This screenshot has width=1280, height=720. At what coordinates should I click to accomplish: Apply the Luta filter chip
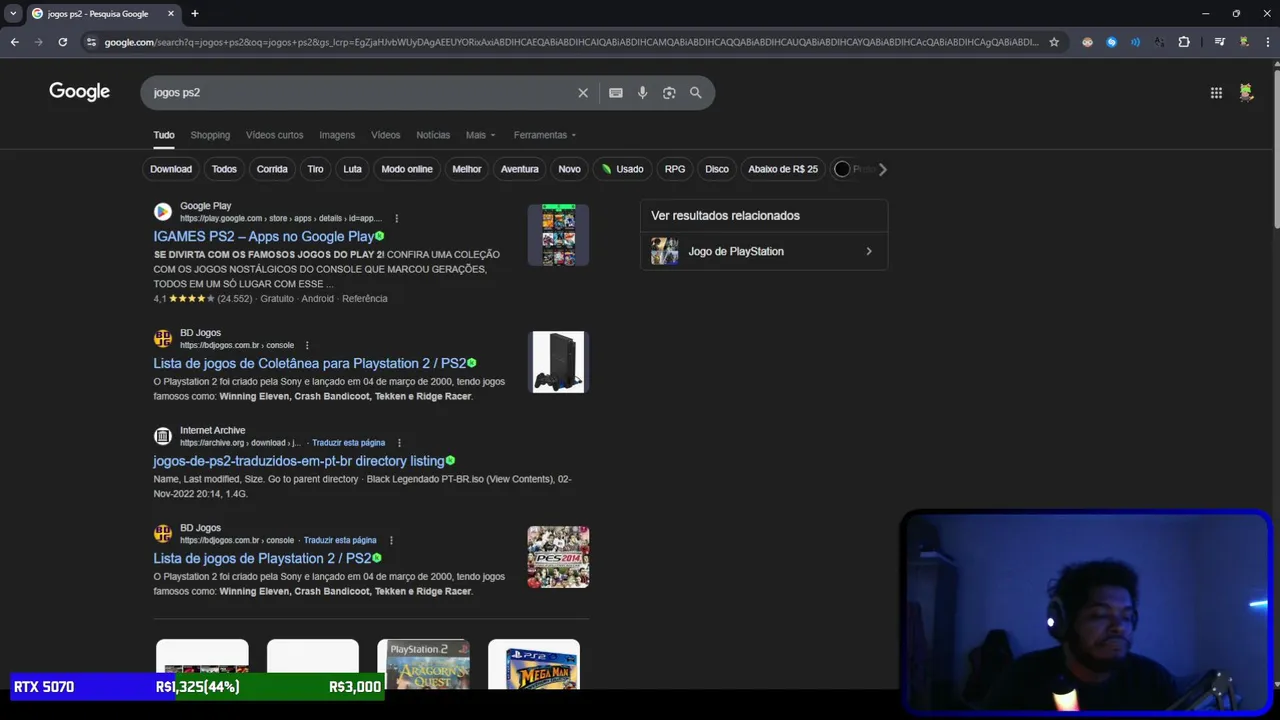coord(352,169)
